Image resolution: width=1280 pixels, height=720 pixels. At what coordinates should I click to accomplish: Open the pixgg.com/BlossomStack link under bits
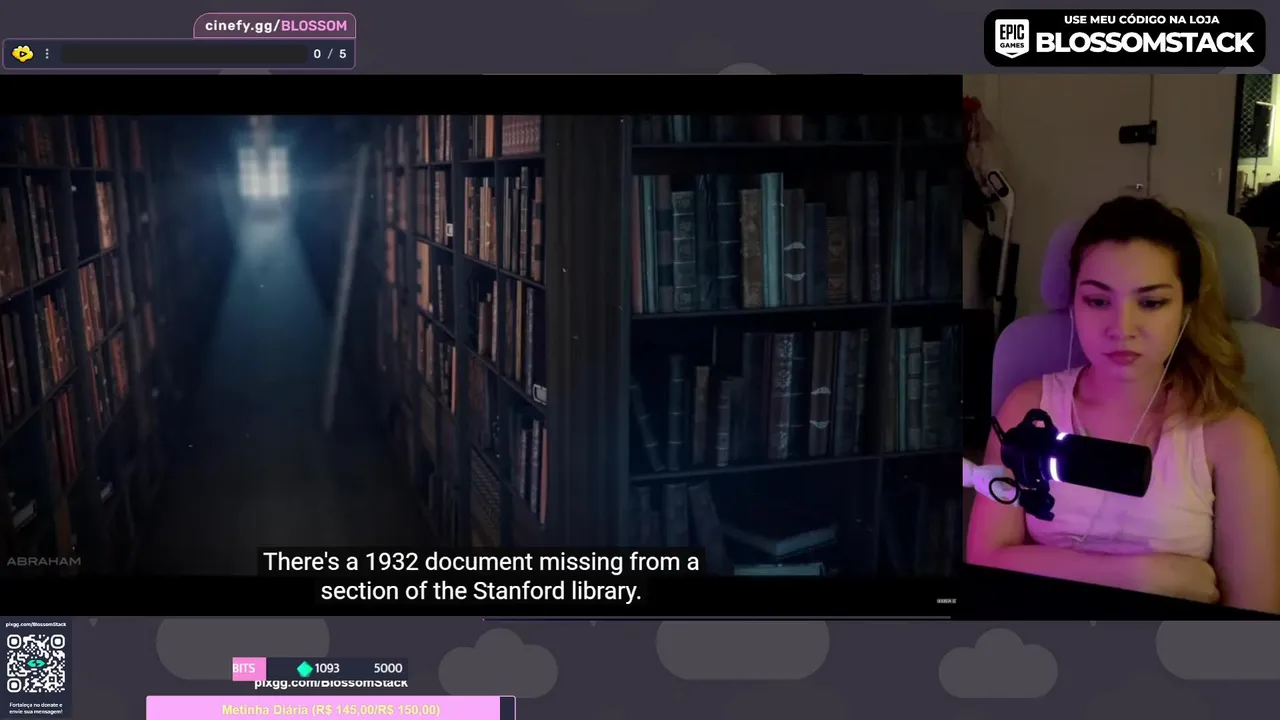click(x=331, y=683)
